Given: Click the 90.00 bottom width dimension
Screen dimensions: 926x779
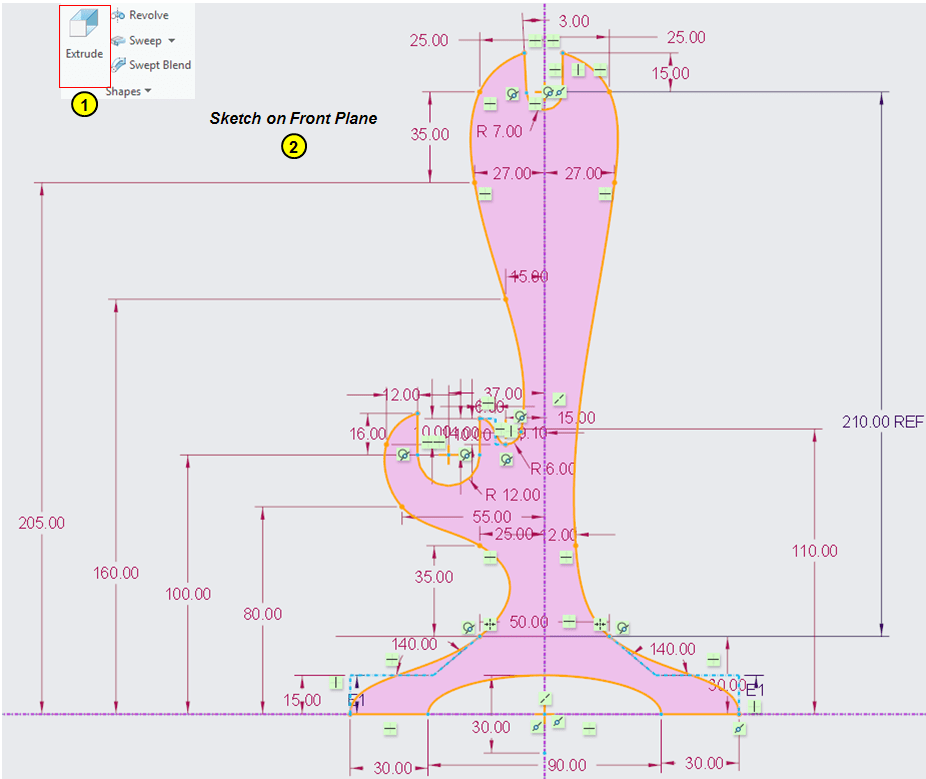Looking at the screenshot, I should click(566, 765).
